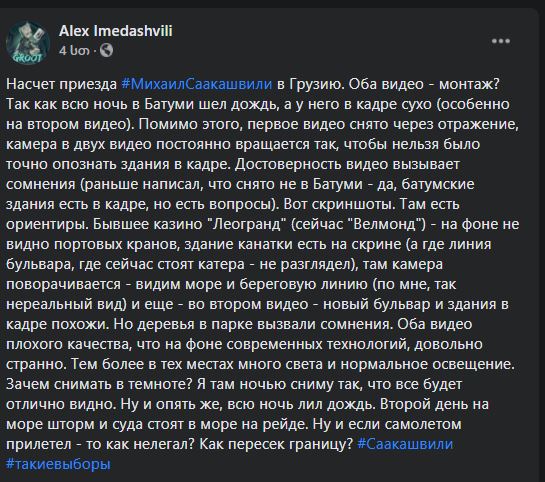Open the #Саакашвили hashtag

tap(405, 444)
